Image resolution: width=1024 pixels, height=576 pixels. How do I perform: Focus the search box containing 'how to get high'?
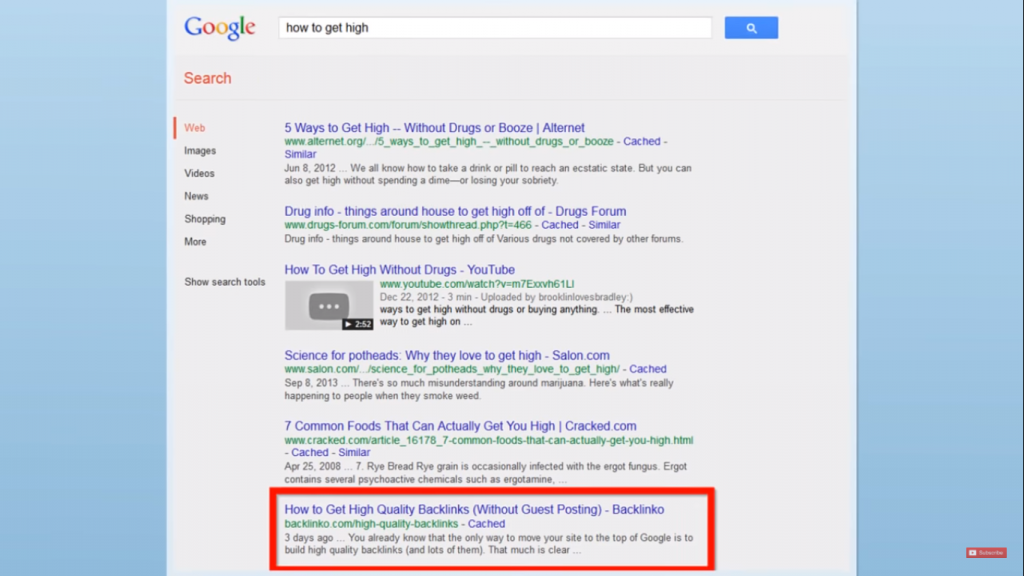(x=495, y=27)
